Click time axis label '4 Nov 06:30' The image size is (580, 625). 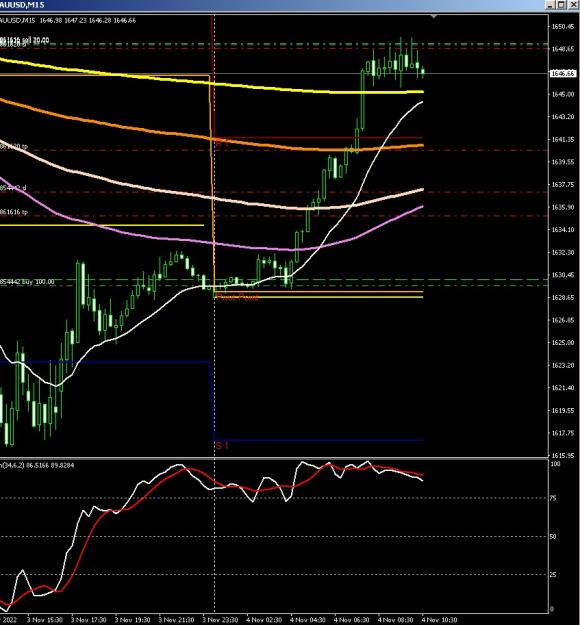click(x=352, y=620)
